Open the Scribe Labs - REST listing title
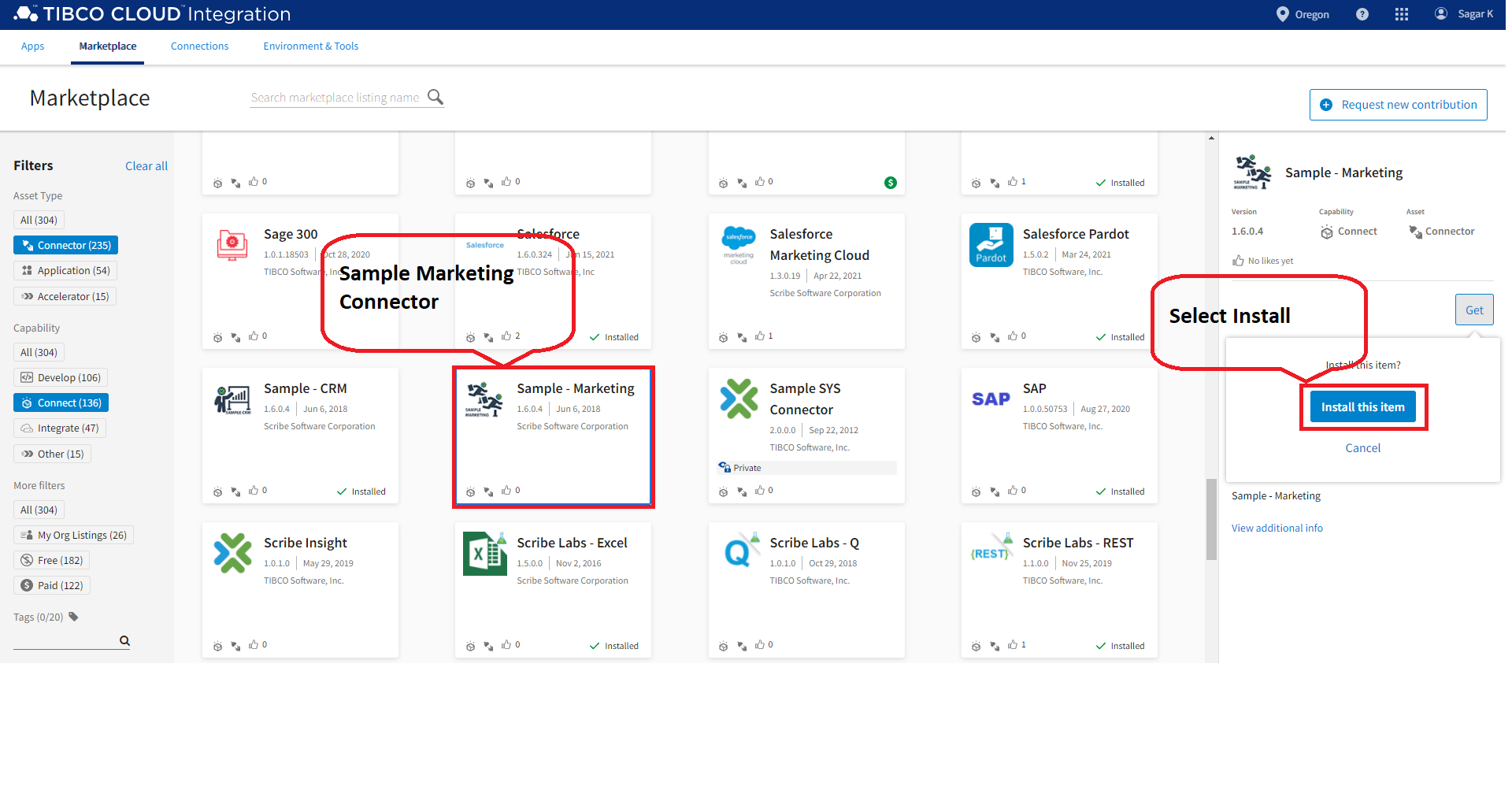 [1078, 543]
